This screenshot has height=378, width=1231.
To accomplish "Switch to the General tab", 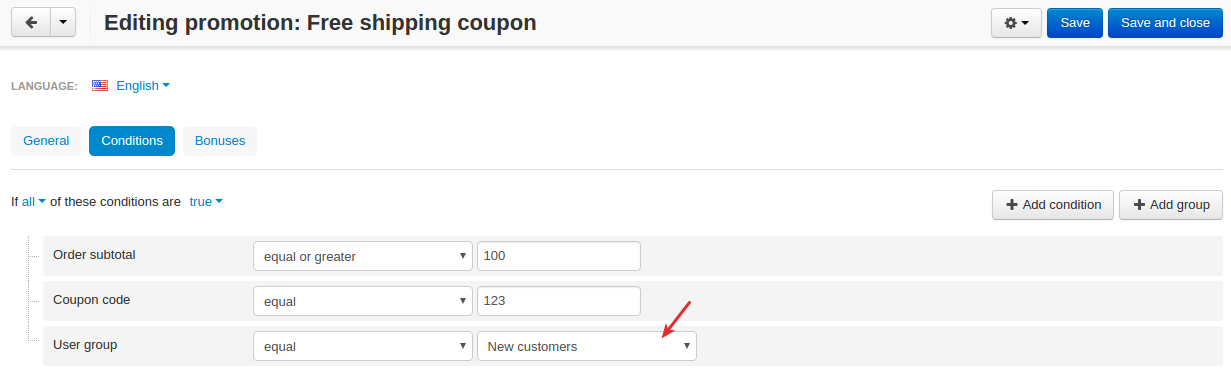I will (46, 141).
